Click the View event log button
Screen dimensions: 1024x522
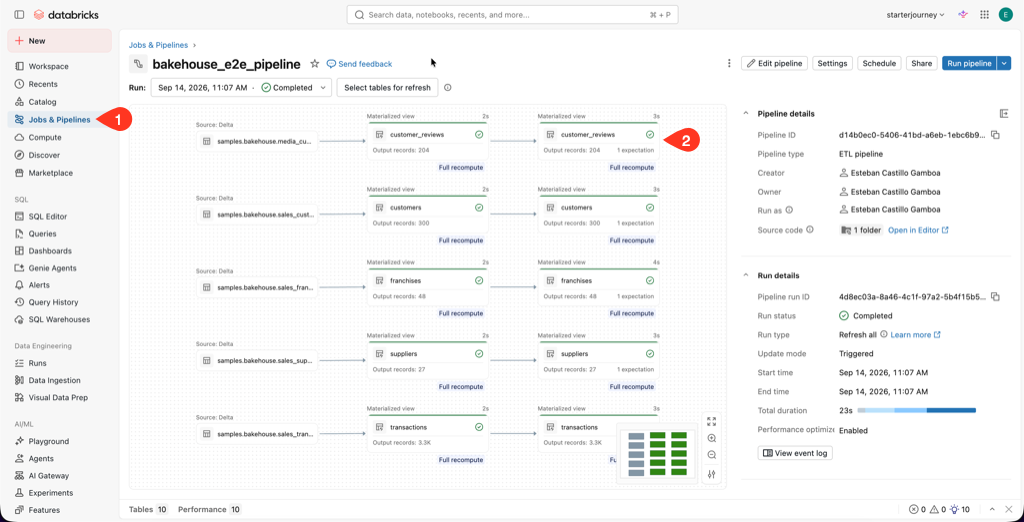[x=795, y=453]
